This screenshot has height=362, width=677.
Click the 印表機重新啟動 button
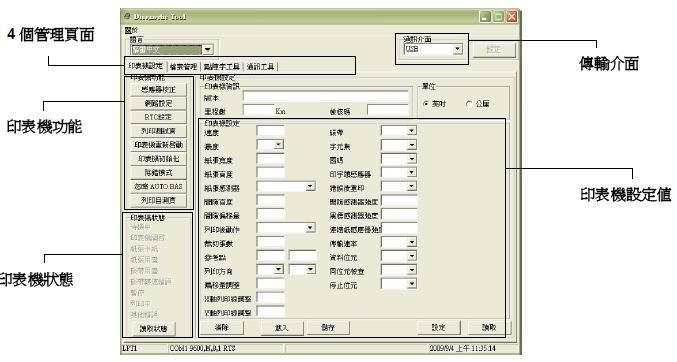(158, 145)
